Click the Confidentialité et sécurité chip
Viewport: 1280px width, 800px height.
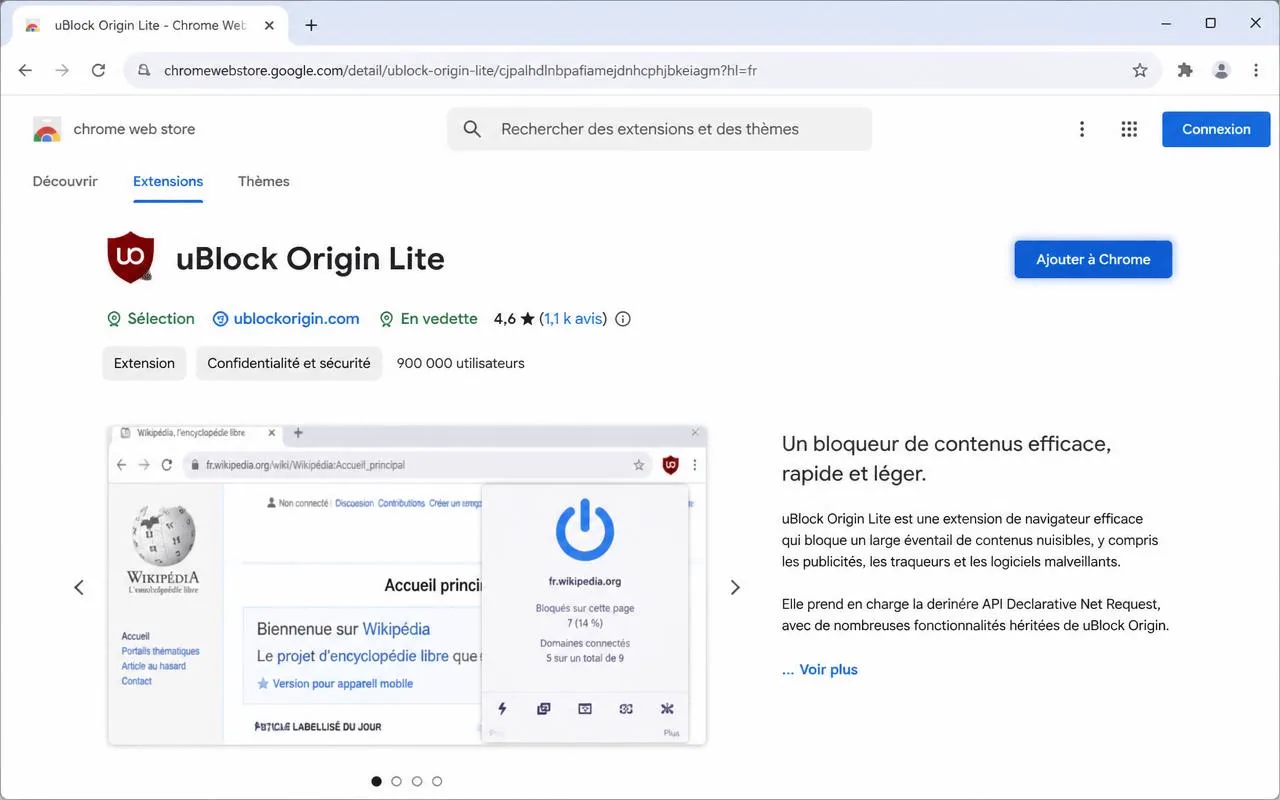289,363
